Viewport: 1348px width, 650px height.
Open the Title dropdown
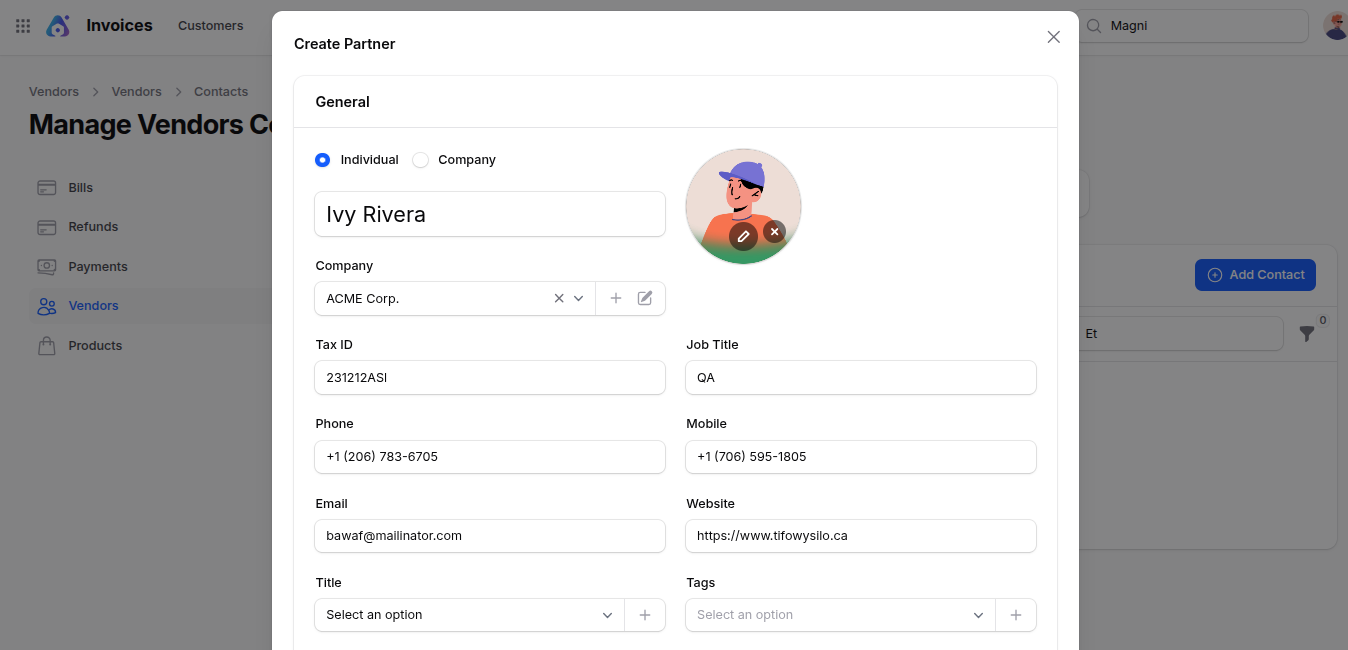click(x=607, y=614)
